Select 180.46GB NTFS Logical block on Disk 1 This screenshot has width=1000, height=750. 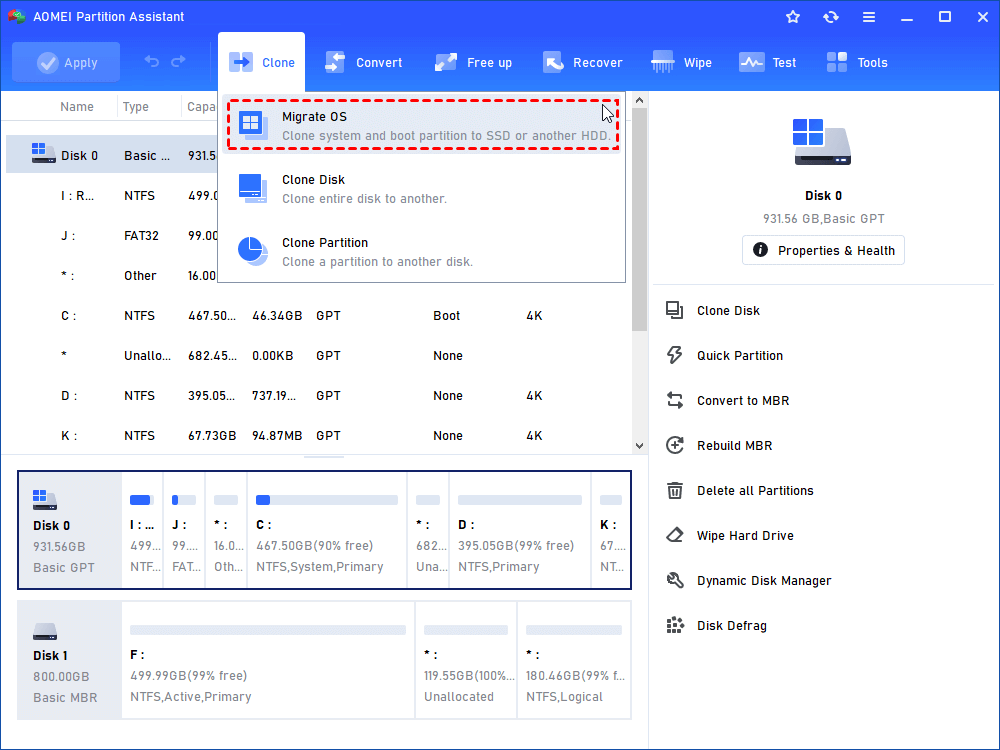tap(574, 660)
